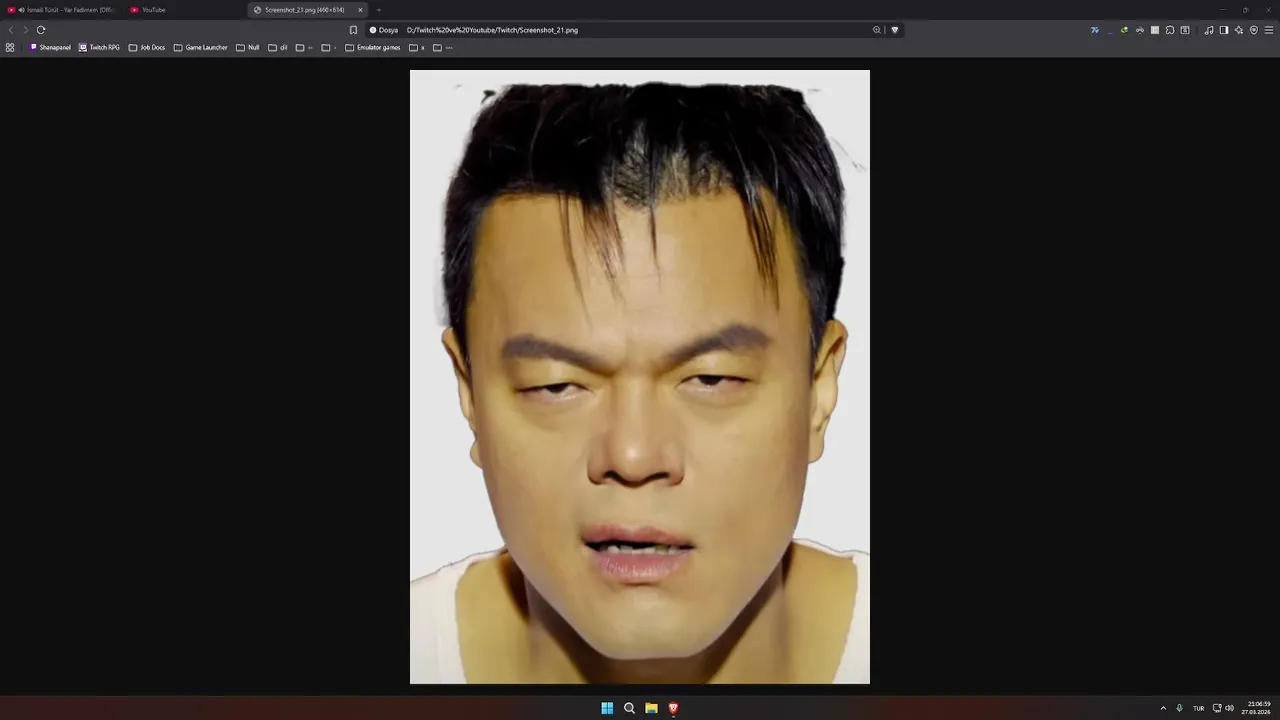Close the Screenshot_21.png tab

coord(360,10)
